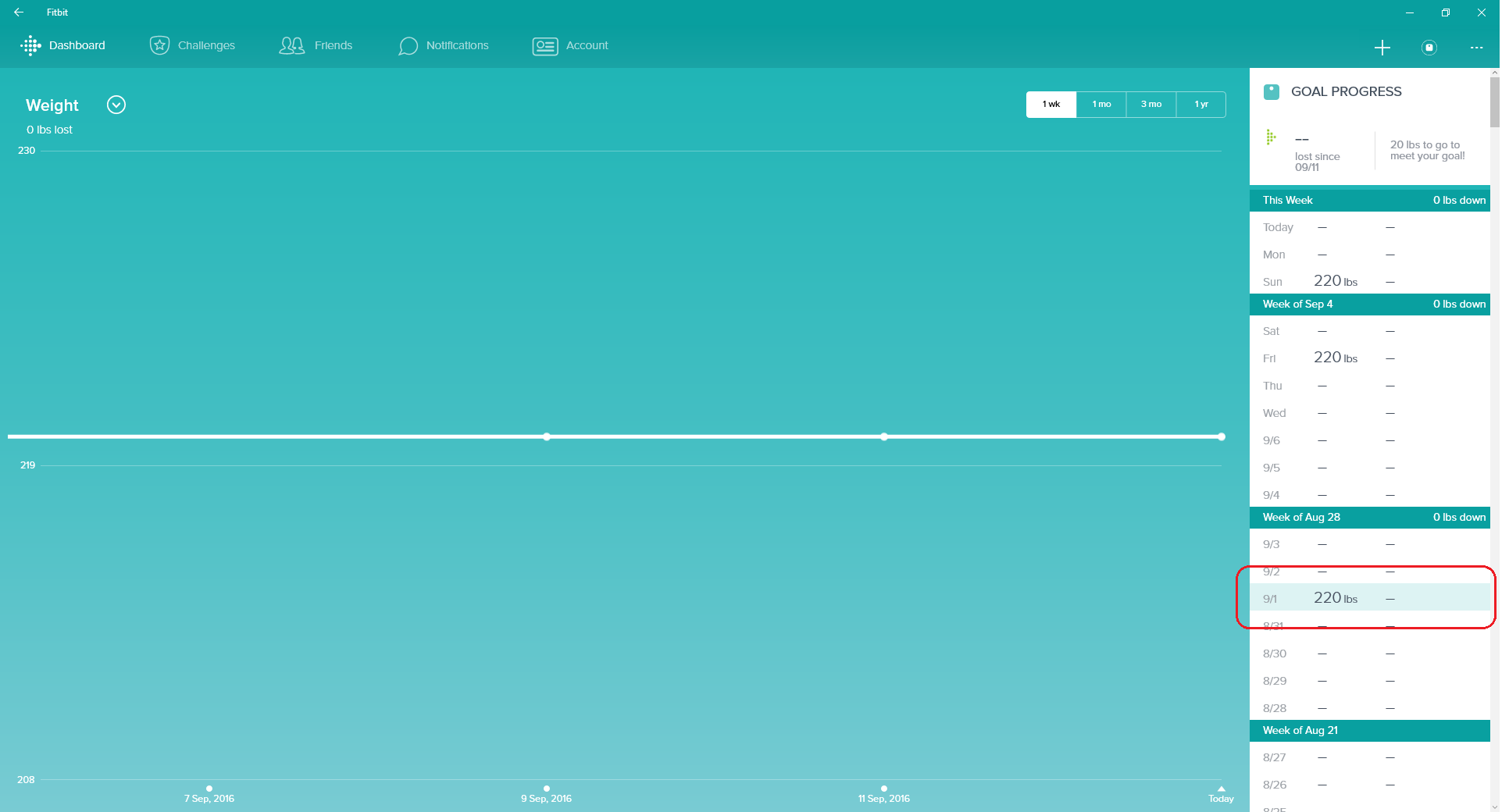Image resolution: width=1509 pixels, height=812 pixels.
Task: Select the 1 yr time range
Action: [1200, 105]
